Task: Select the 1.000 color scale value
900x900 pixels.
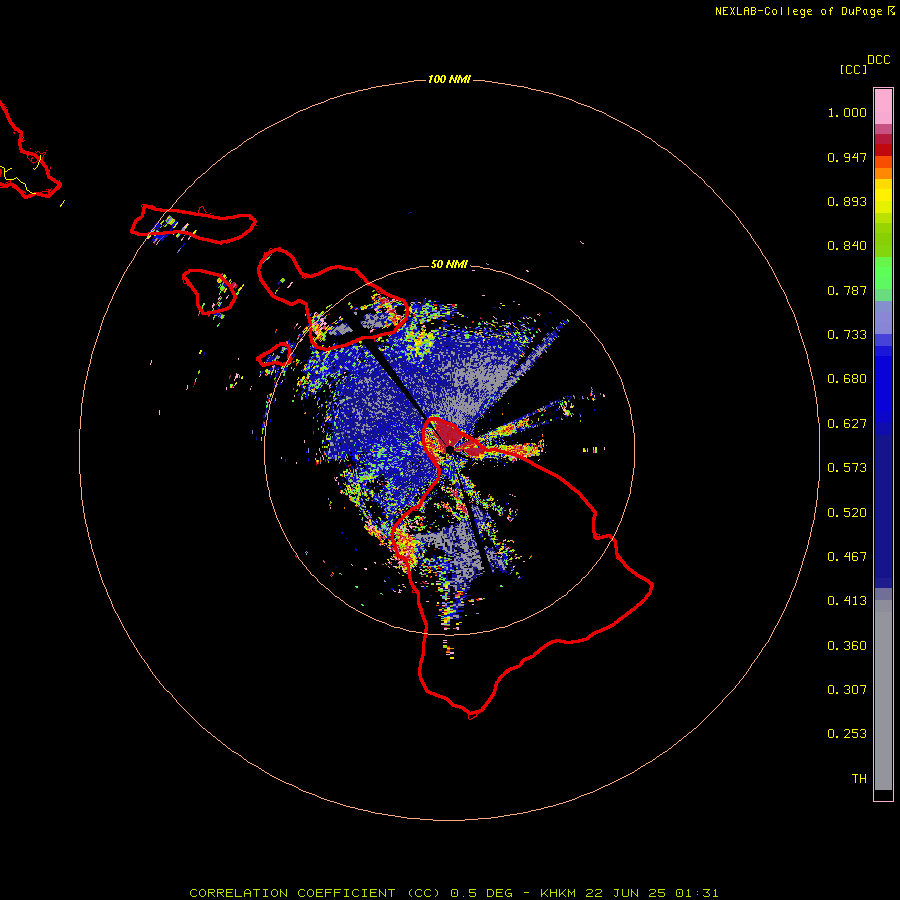Action: tap(847, 112)
